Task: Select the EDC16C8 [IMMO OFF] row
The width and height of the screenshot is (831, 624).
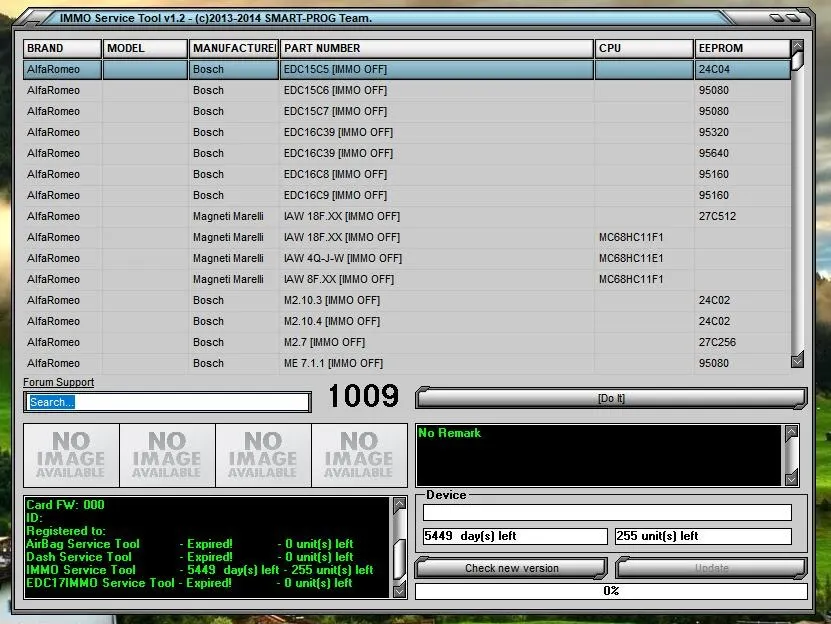Action: click(406, 174)
